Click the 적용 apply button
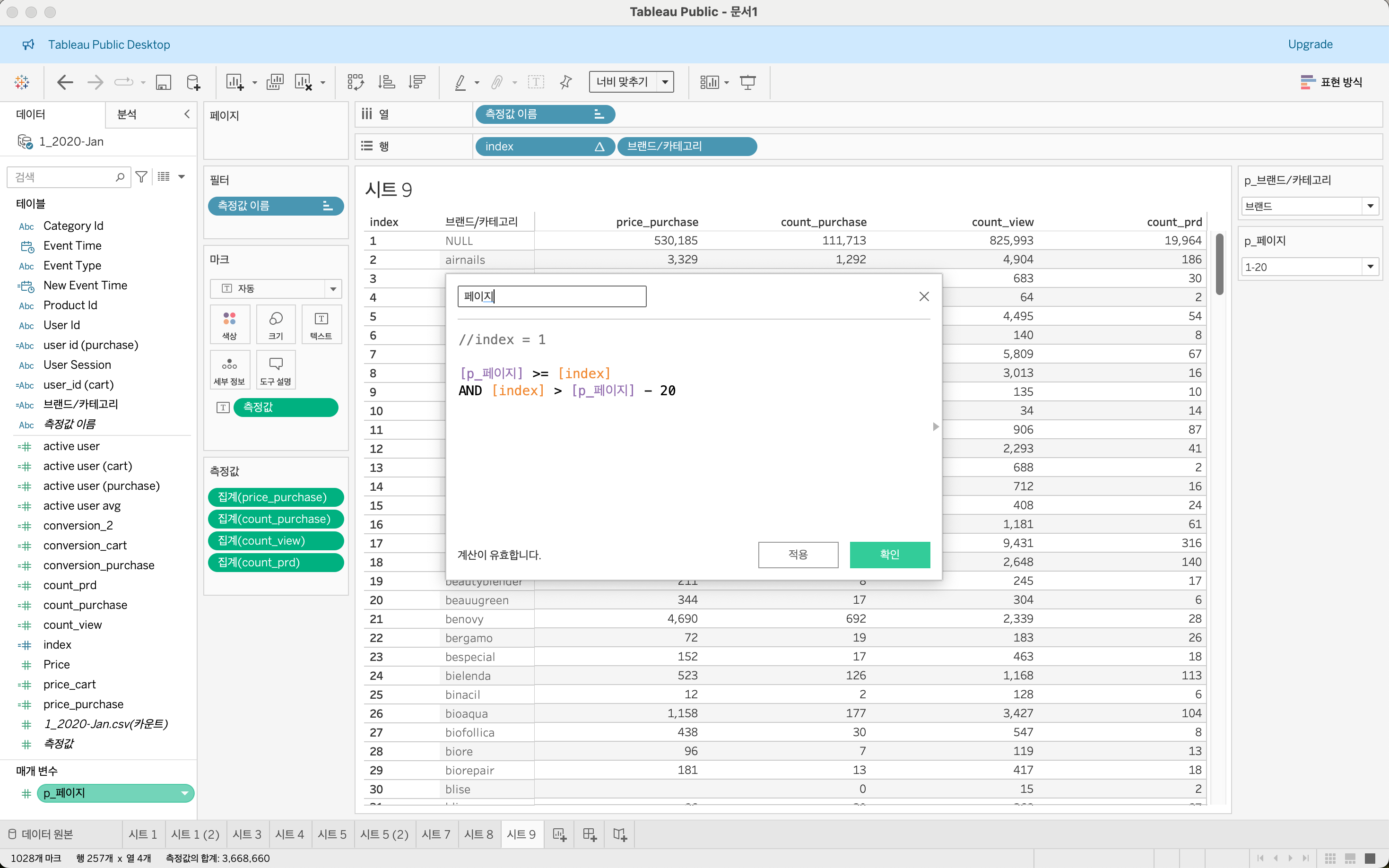 798,555
